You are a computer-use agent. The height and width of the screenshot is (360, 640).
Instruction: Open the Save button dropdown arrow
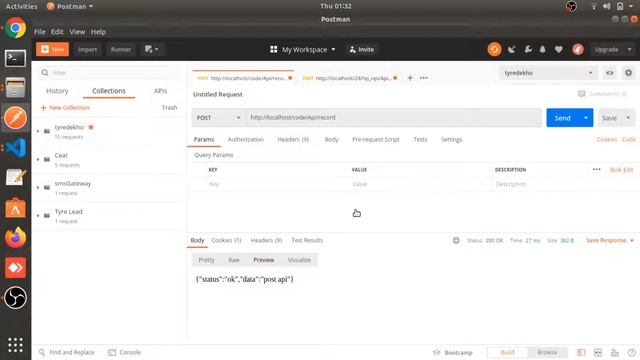tap(628, 118)
